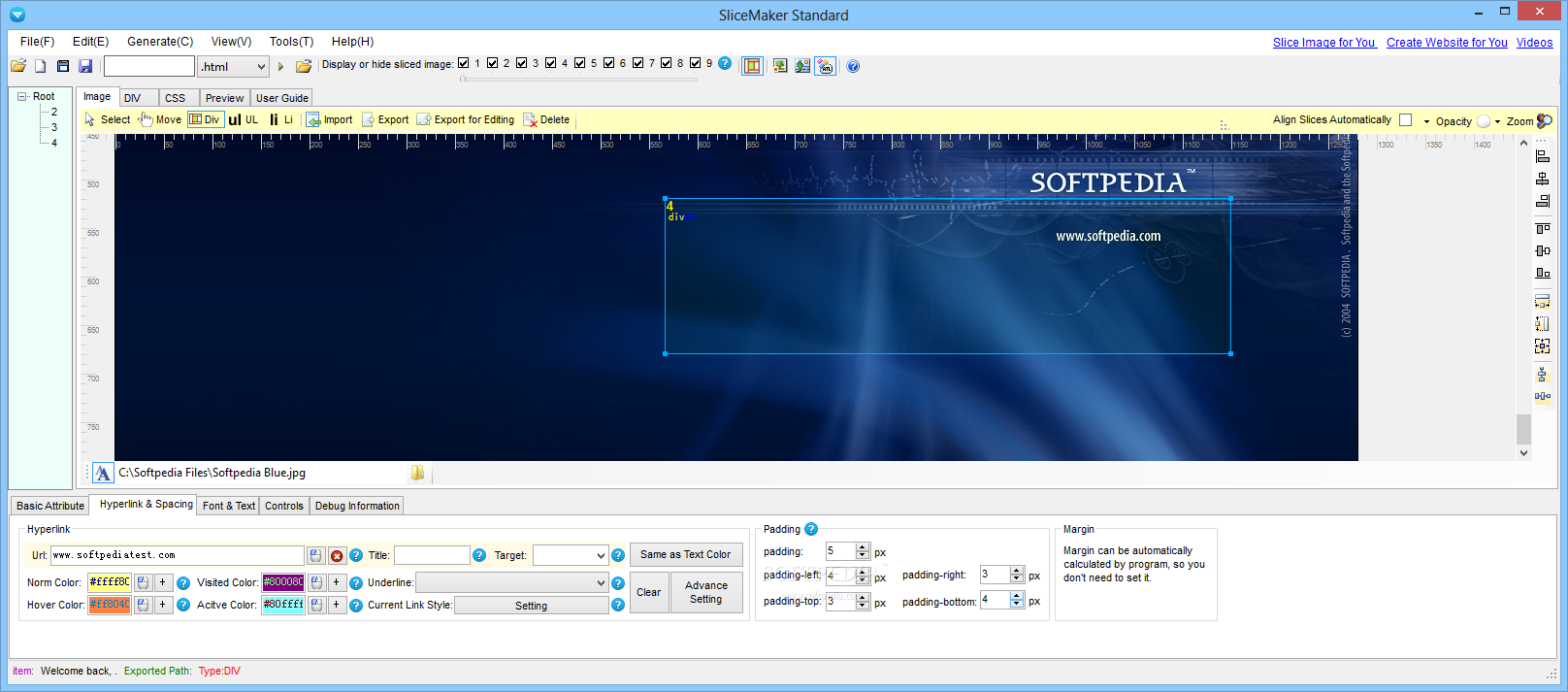This screenshot has height=692, width=1568.
Task: Pick the Li slice tool
Action: click(x=281, y=119)
